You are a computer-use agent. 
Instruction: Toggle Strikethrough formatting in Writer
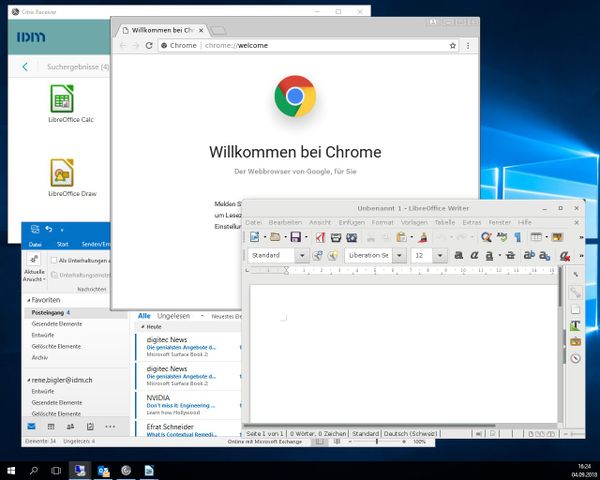click(510, 255)
